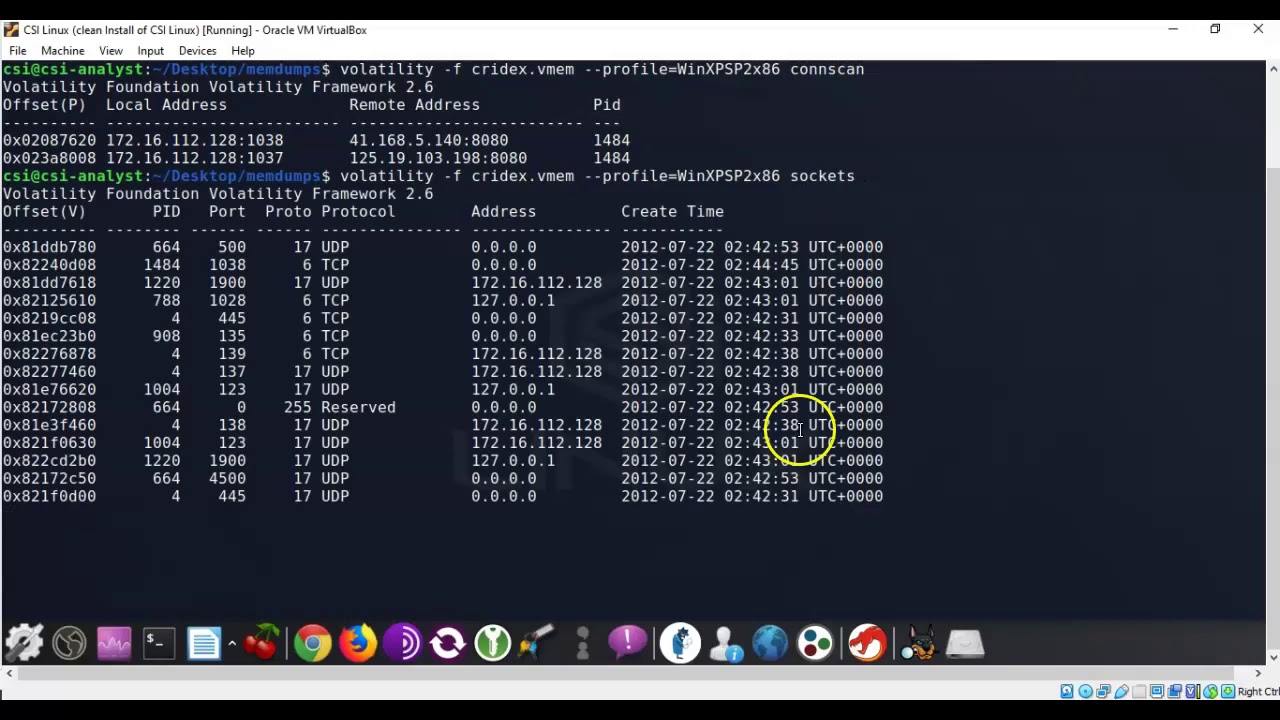Click offset 0x82172c50 socket row
Image resolution: width=1280 pixels, height=720 pixels.
click(x=442, y=478)
